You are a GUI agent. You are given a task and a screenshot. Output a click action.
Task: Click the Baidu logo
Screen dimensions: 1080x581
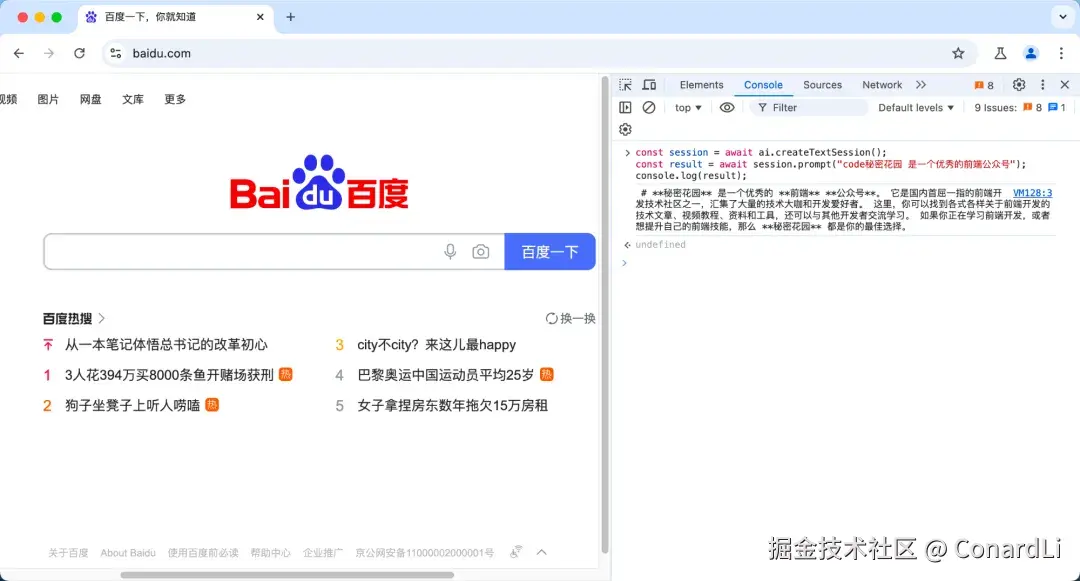(319, 182)
